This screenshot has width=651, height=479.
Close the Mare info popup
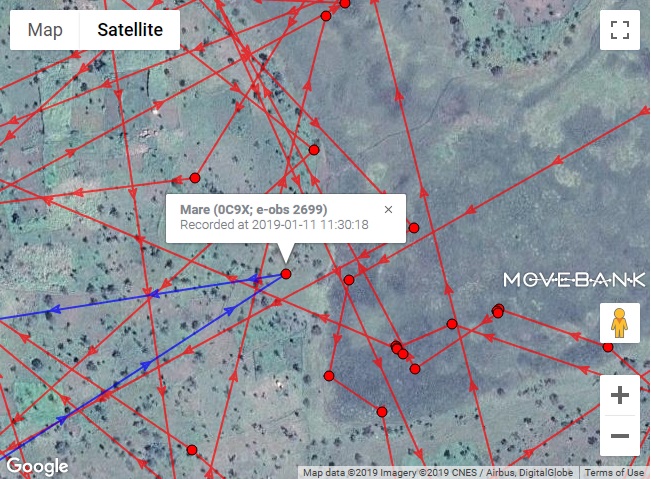(x=388, y=210)
